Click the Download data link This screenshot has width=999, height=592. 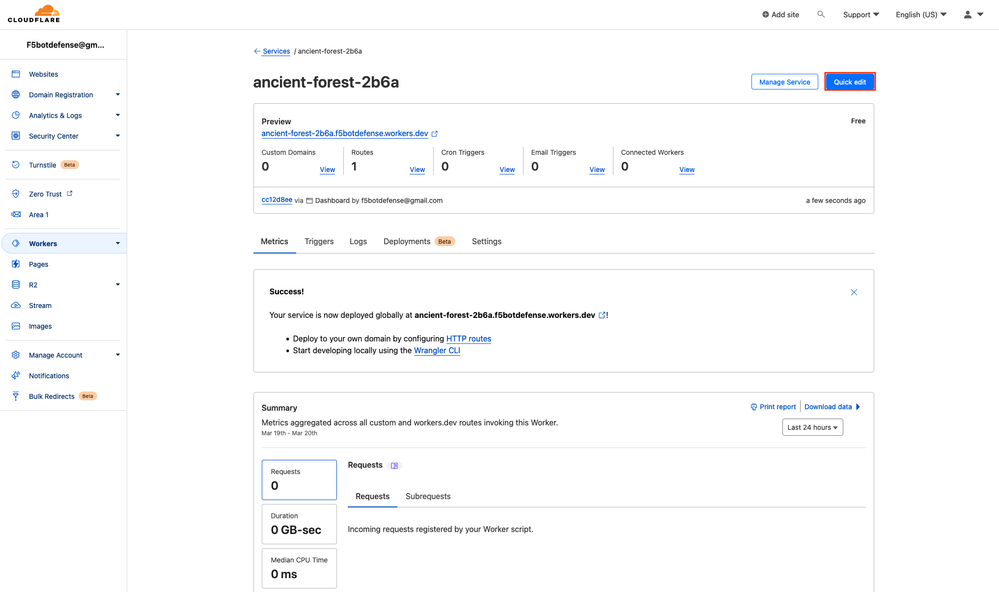(831, 407)
